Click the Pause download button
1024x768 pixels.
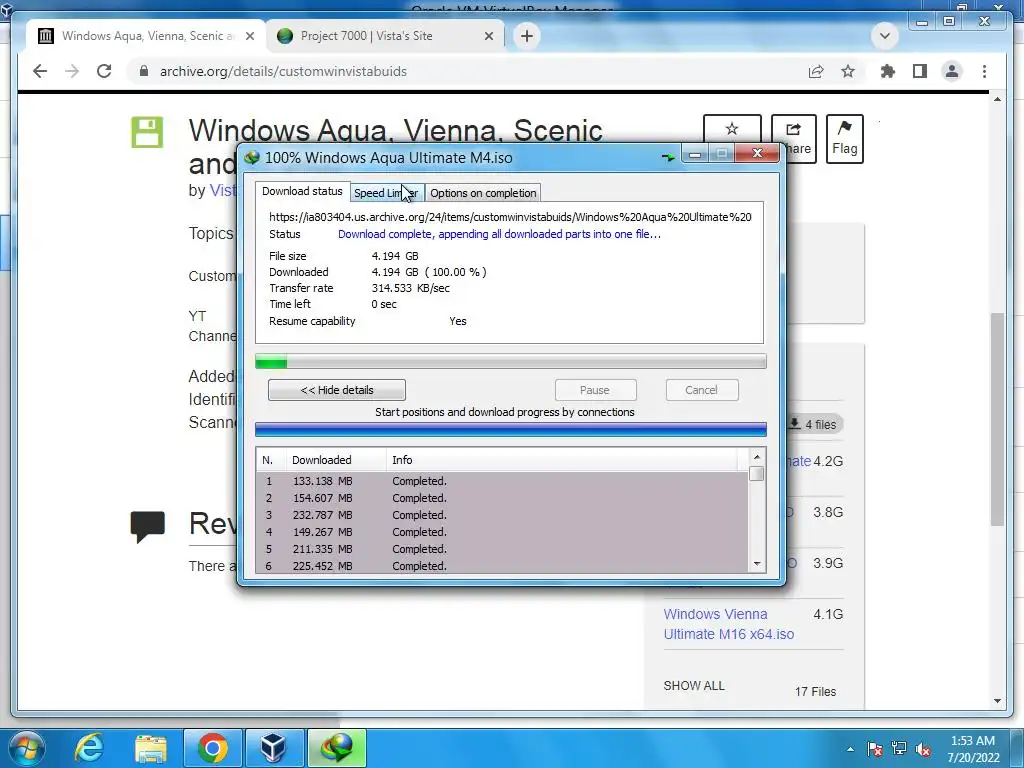click(595, 390)
